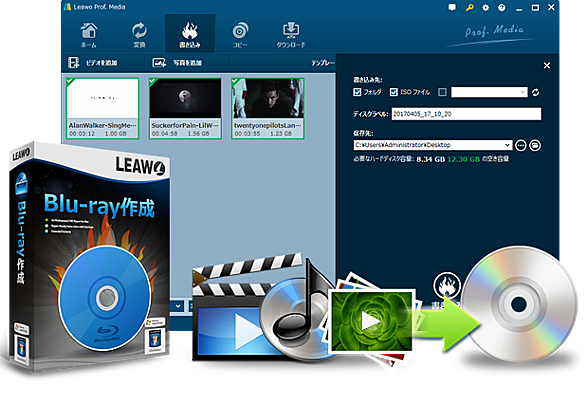Open the save folder via folder icon
Screen dimensions: 586x394
[535, 145]
